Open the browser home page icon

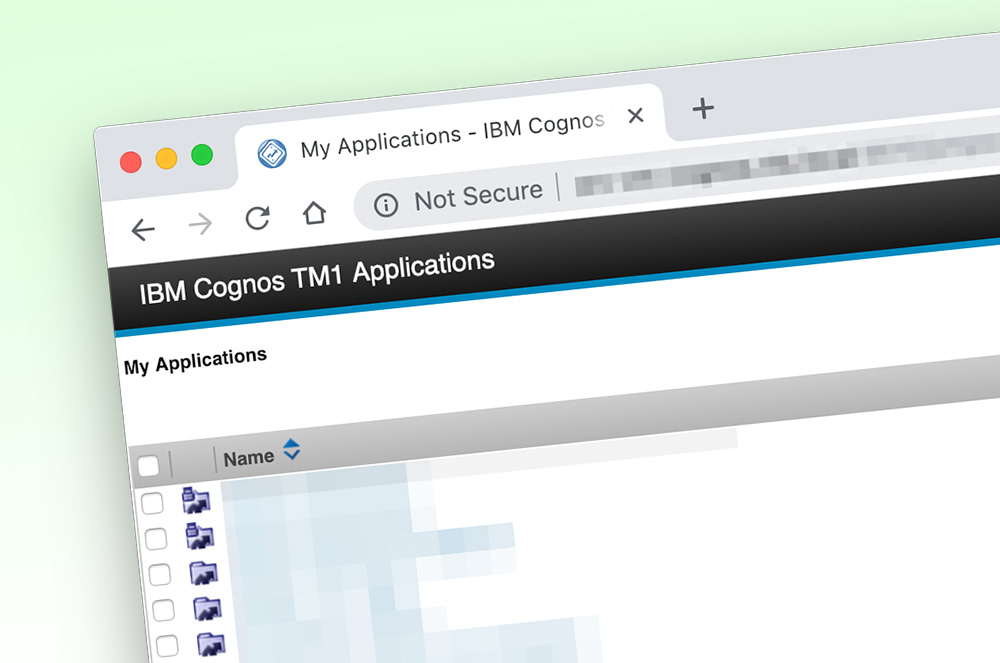click(x=314, y=213)
